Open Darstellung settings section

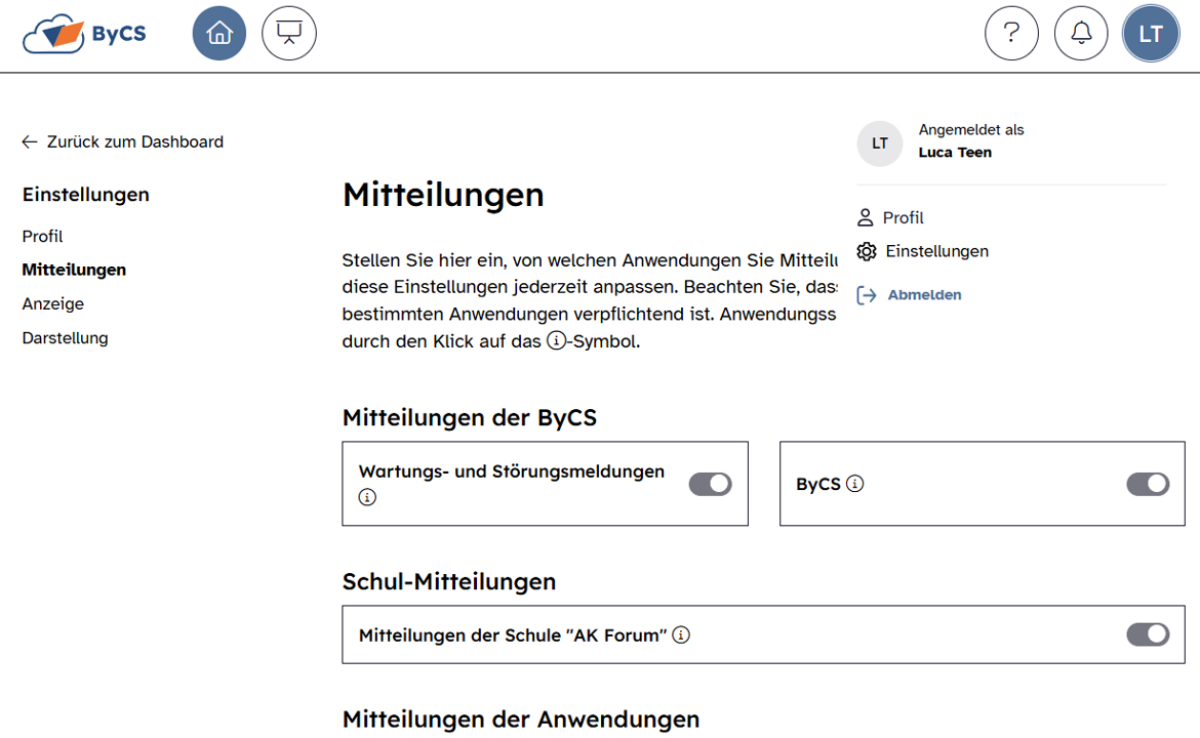(65, 338)
